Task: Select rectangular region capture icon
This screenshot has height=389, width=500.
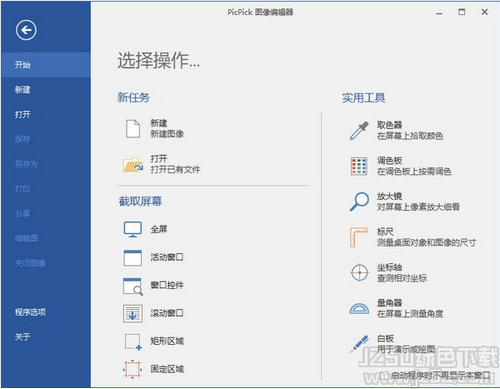Action: pos(133,342)
